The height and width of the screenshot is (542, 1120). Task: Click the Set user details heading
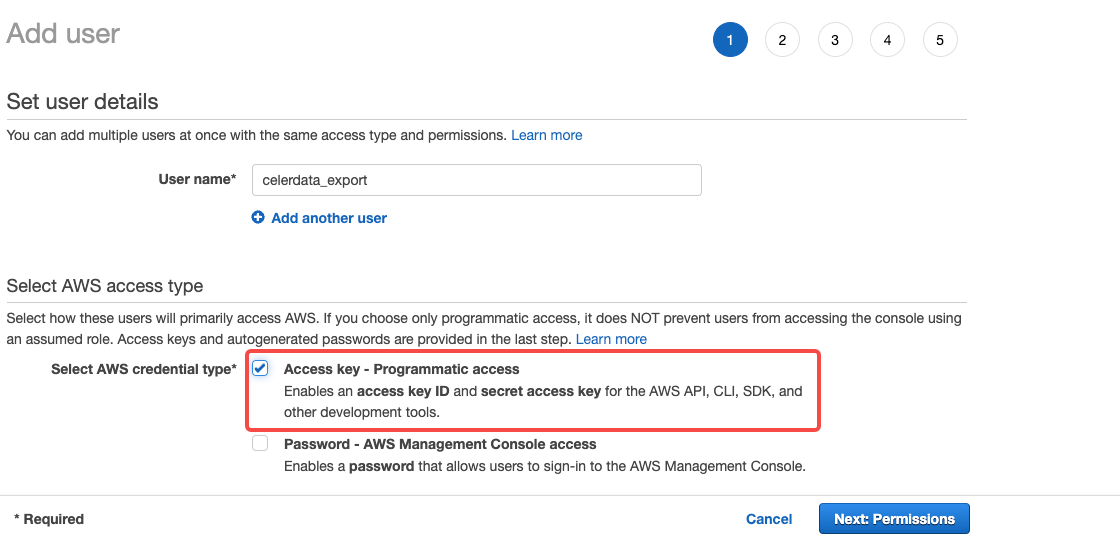(x=82, y=101)
